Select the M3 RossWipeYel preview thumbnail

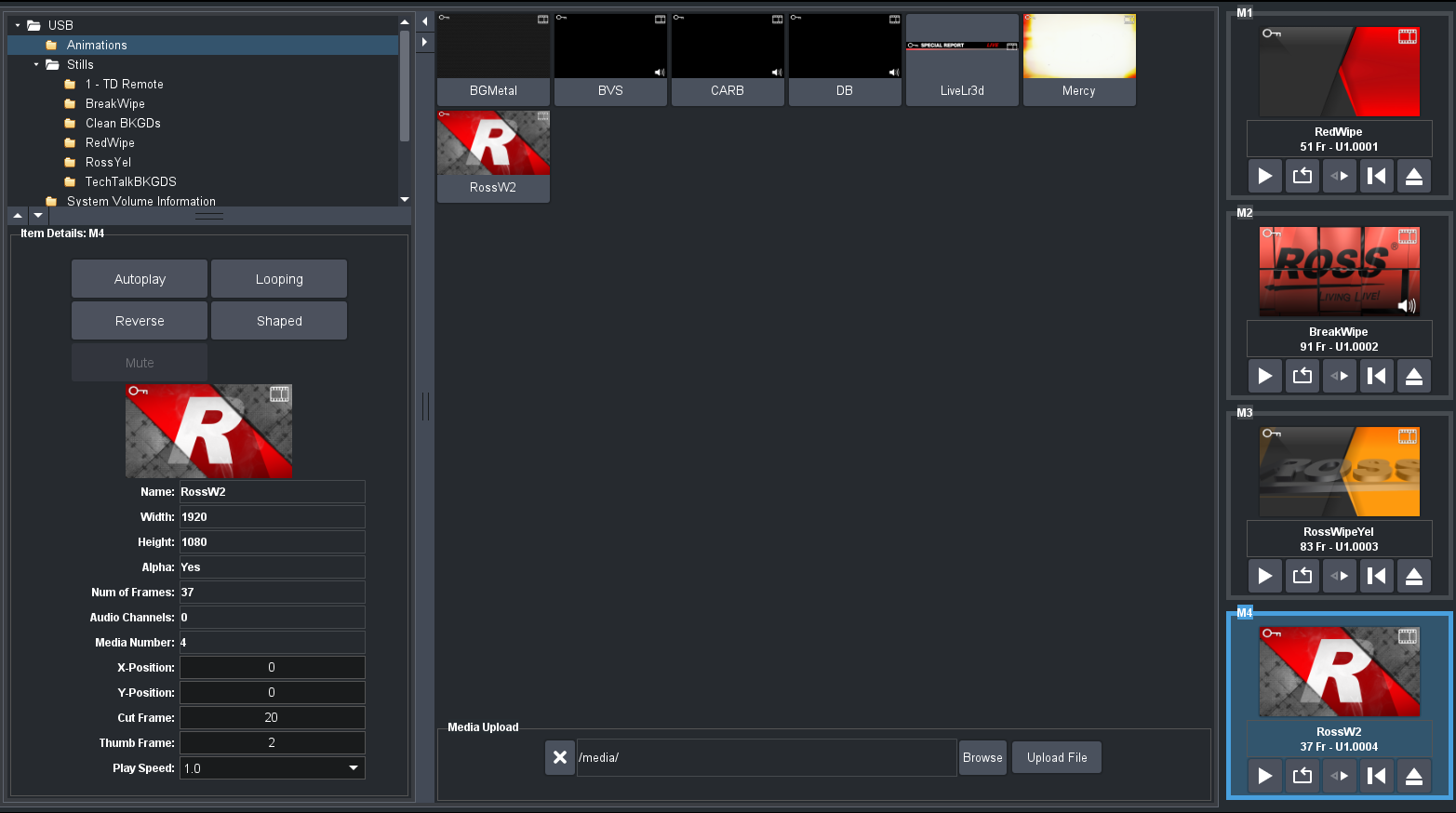coord(1340,472)
